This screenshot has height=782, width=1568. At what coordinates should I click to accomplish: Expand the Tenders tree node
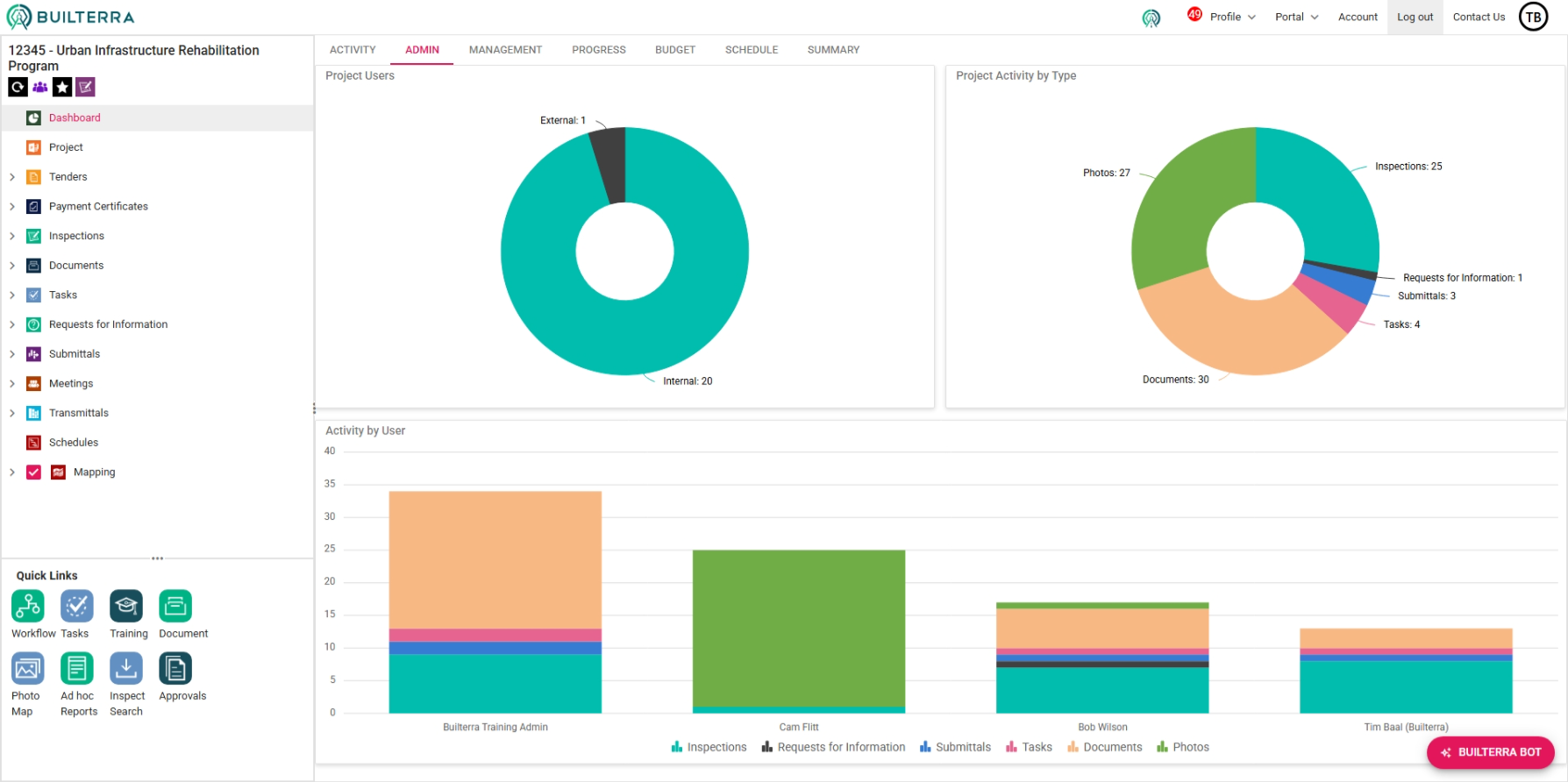tap(12, 177)
